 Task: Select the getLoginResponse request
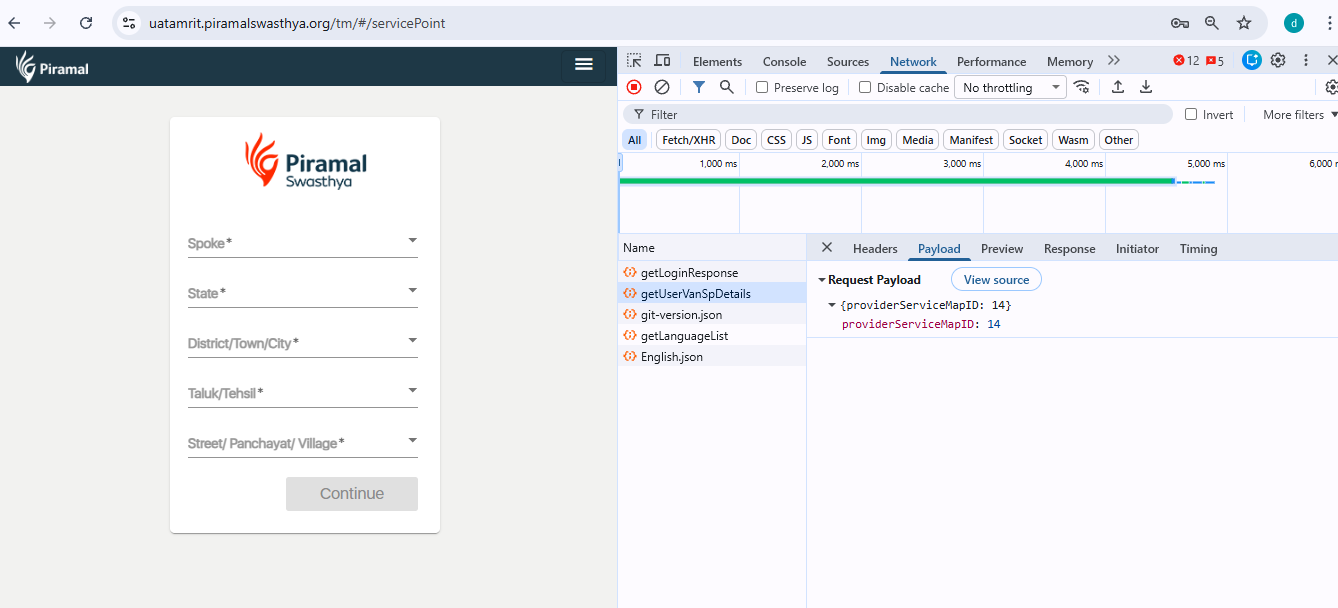(x=689, y=273)
